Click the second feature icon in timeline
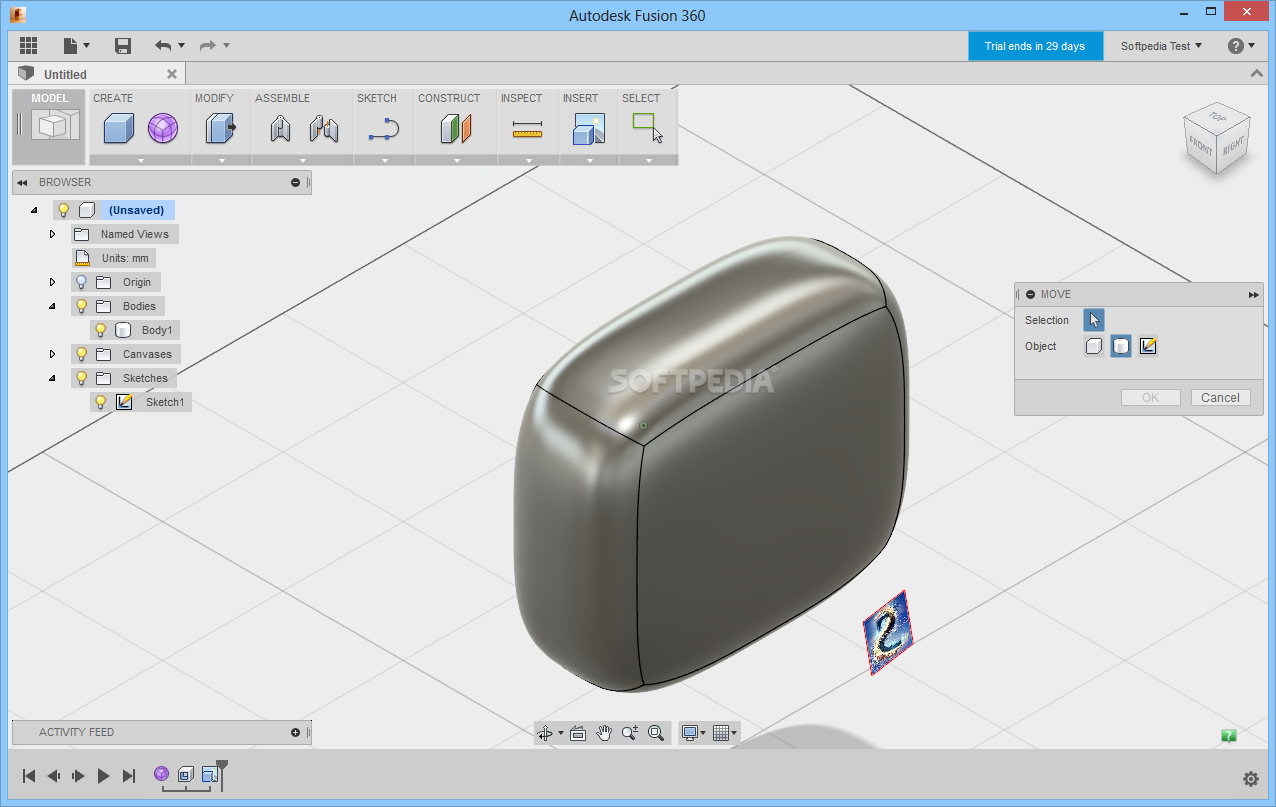Viewport: 1276px width, 807px height. click(186, 774)
